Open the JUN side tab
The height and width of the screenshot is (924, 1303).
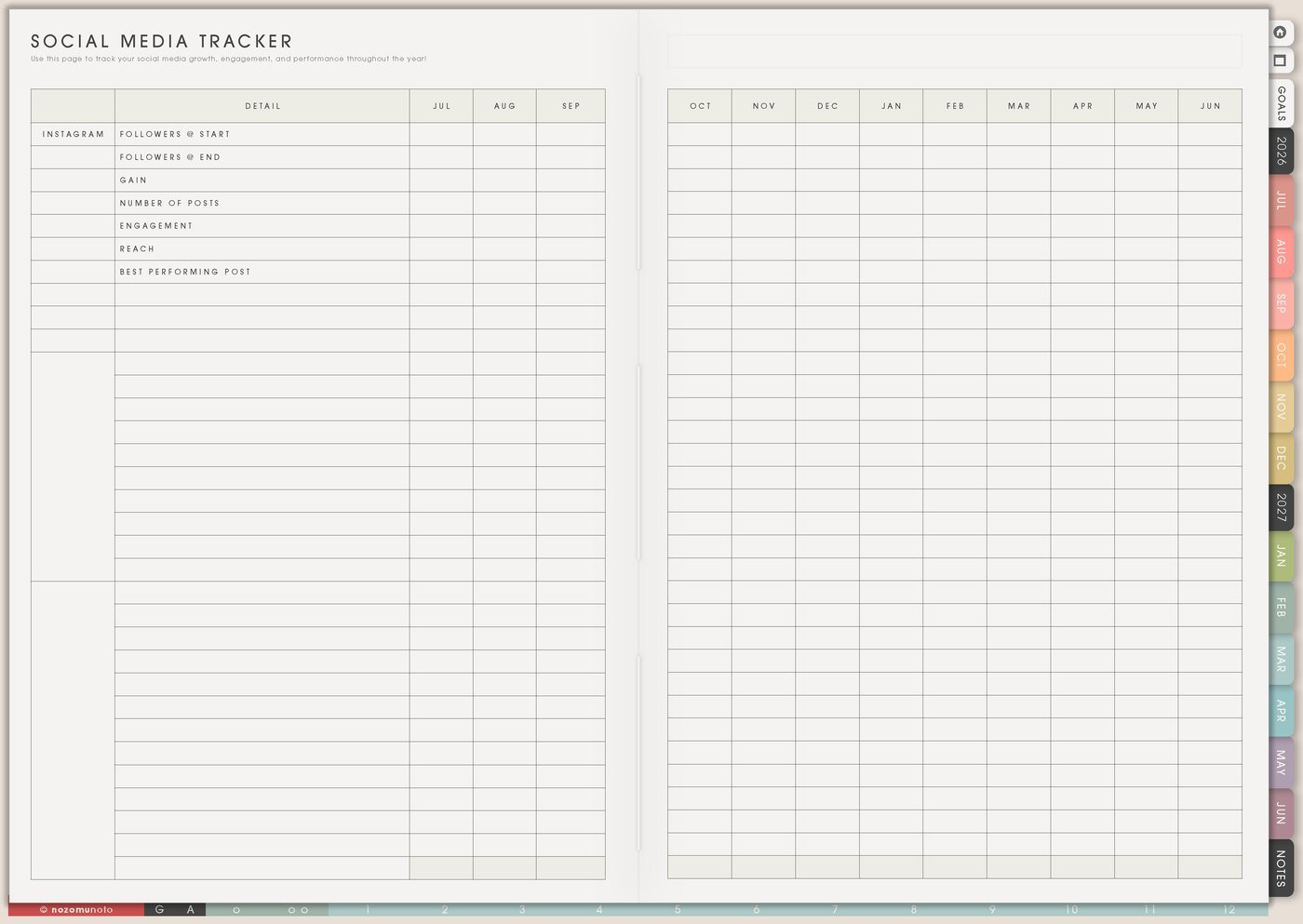[x=1281, y=813]
